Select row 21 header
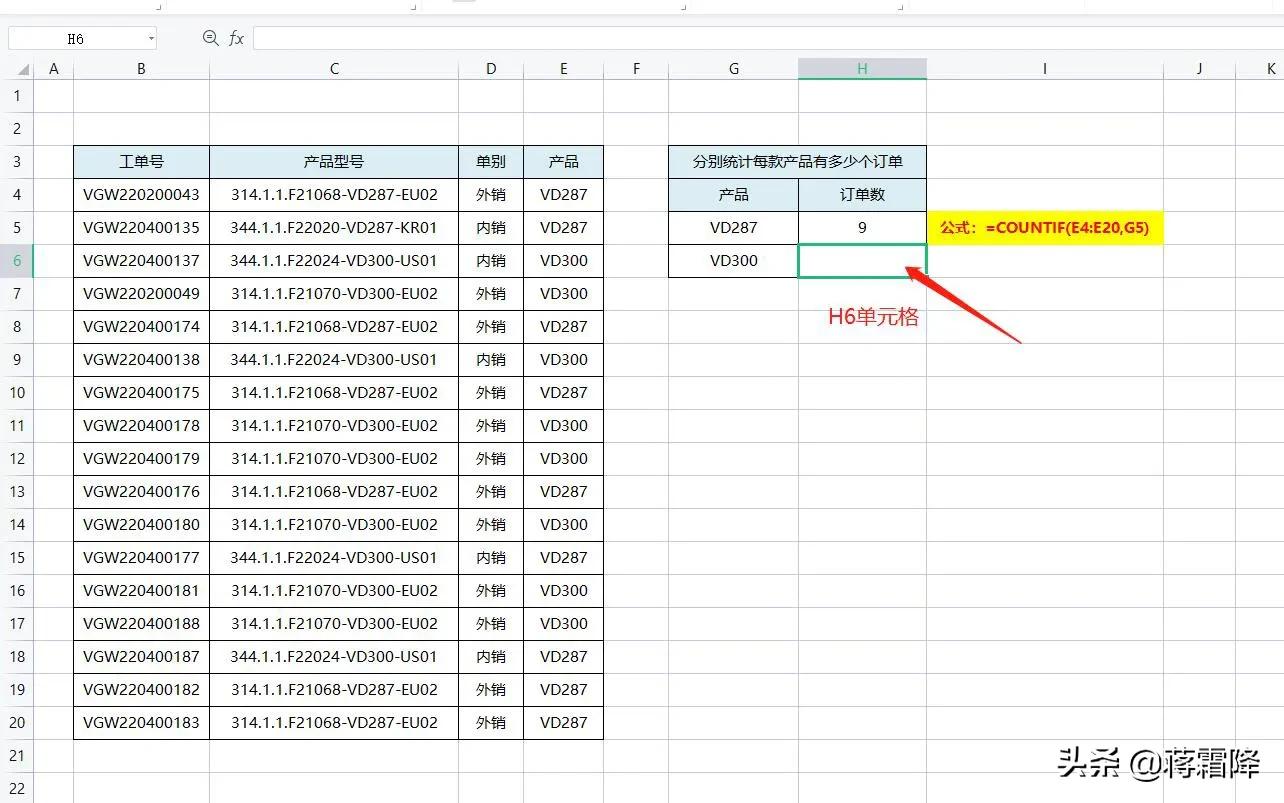 pyautogui.click(x=17, y=756)
